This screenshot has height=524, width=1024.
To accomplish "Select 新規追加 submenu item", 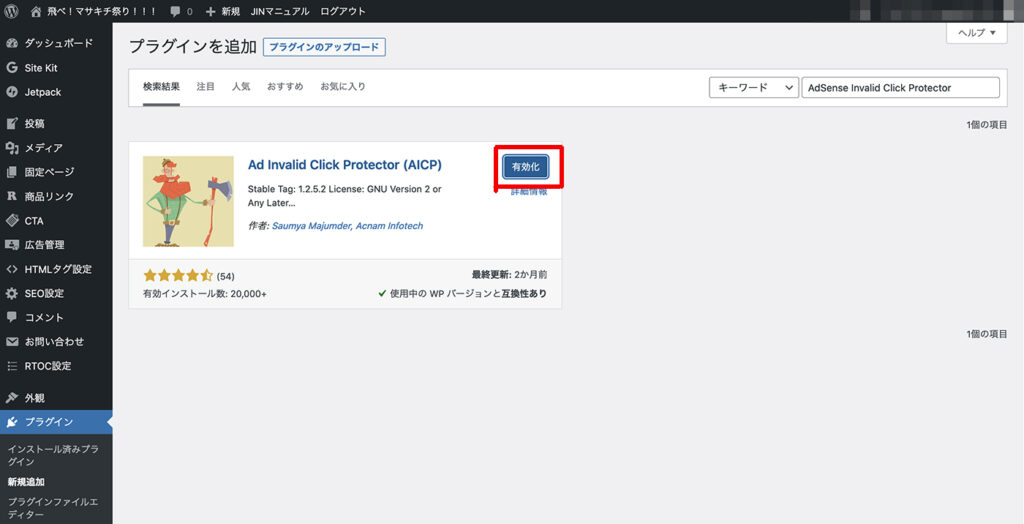I will click(26, 482).
